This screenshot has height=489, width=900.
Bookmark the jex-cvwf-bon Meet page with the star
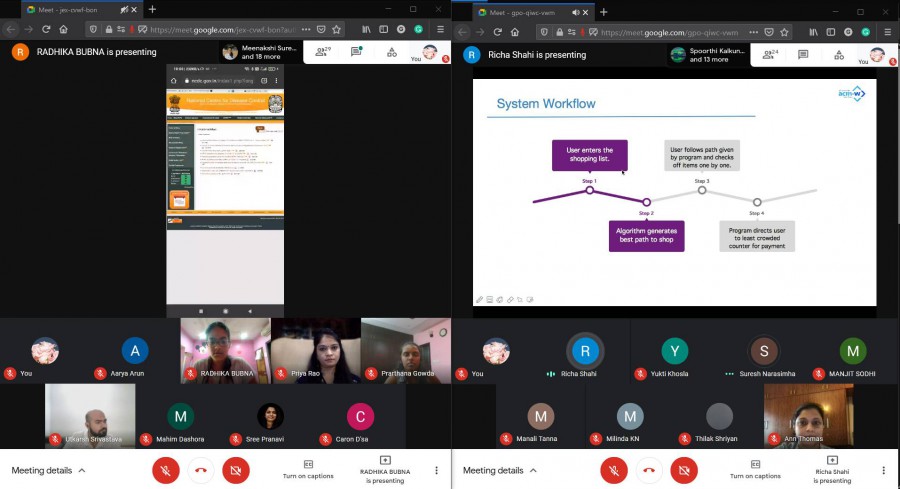point(337,30)
